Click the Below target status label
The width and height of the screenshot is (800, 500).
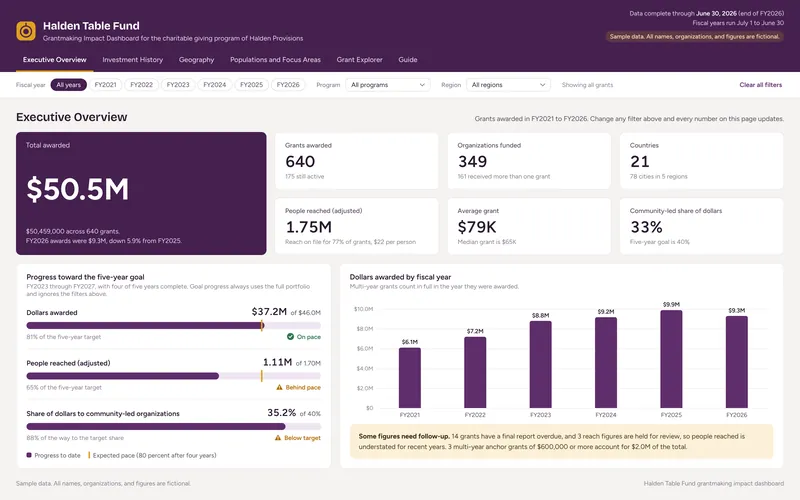point(302,438)
